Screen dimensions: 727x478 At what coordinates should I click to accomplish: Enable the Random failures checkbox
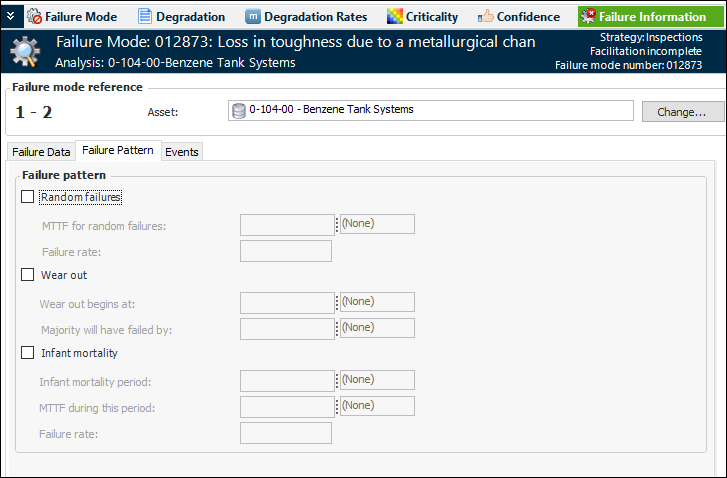click(27, 197)
